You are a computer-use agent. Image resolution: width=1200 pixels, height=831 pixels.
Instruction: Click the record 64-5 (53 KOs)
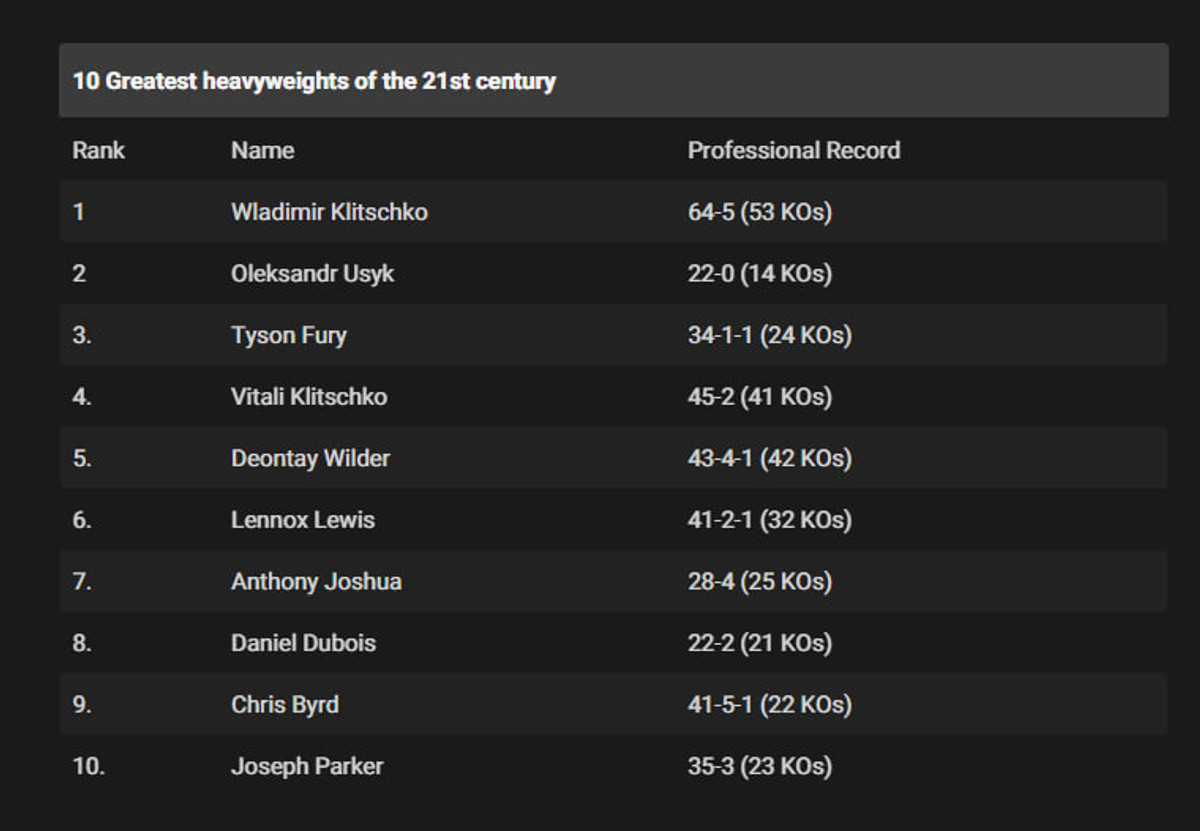(x=759, y=212)
